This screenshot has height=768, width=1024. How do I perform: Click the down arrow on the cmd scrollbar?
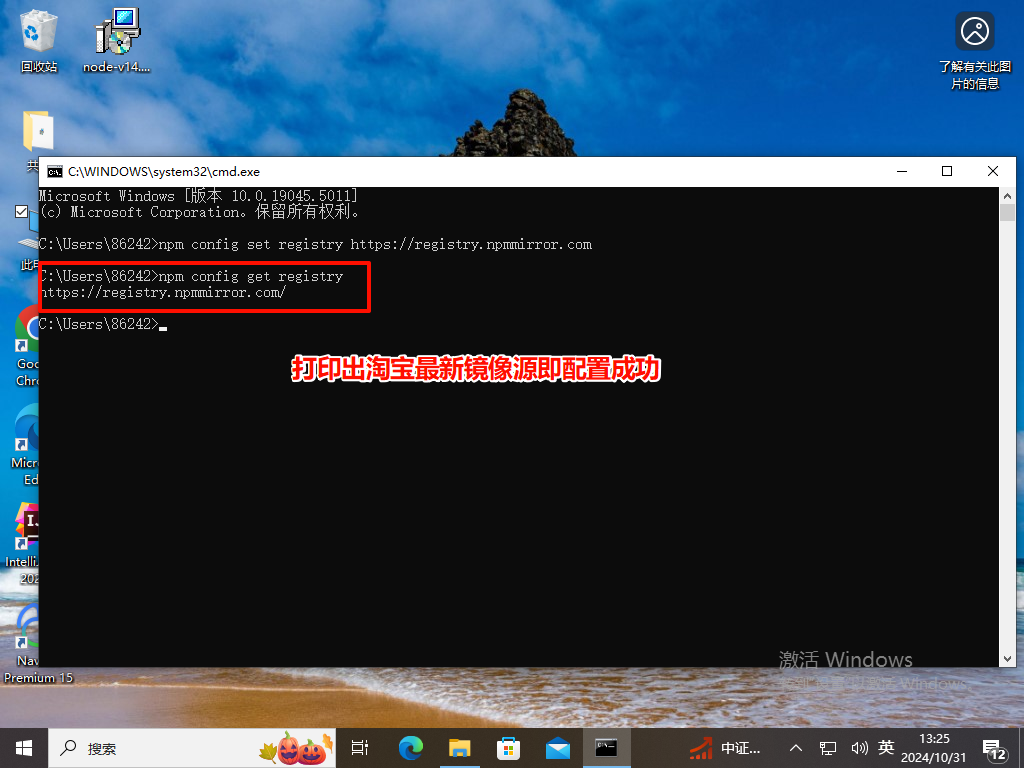1008,658
